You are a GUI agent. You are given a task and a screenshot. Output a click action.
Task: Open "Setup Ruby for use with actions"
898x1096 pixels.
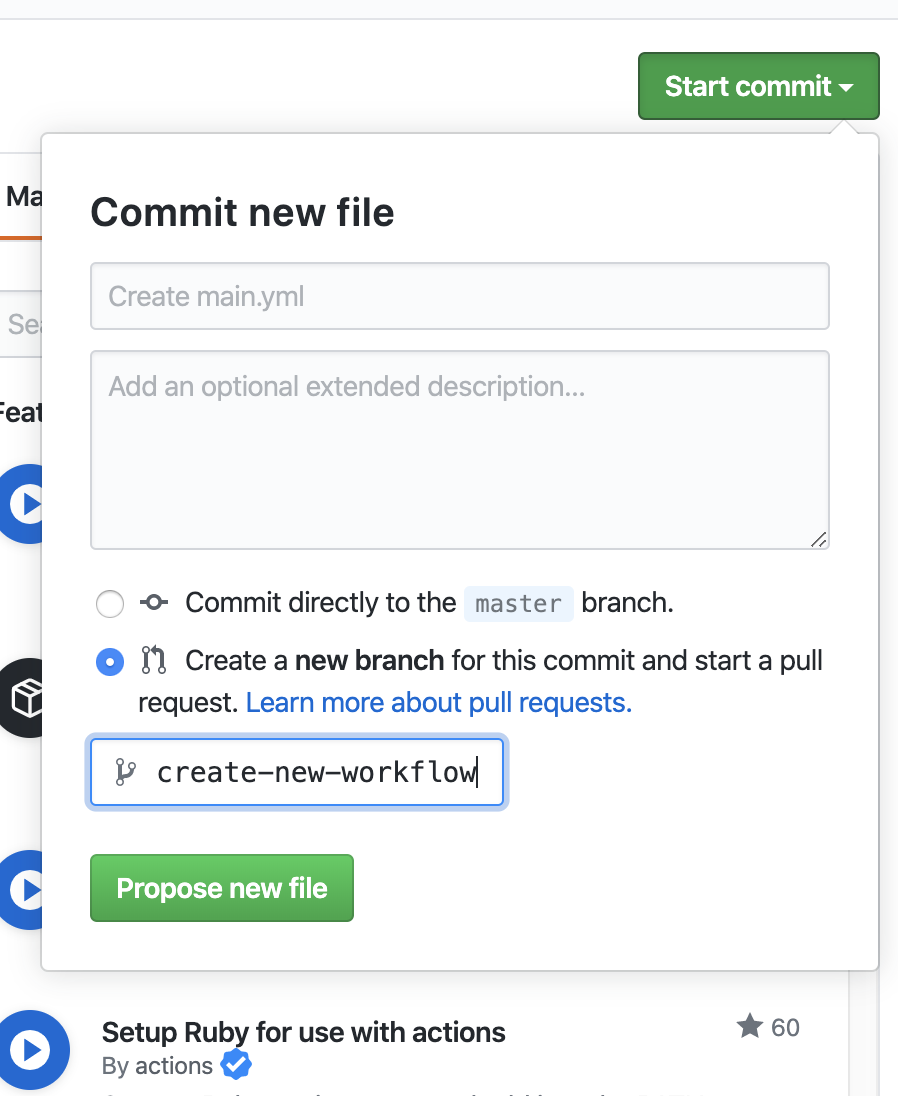pyautogui.click(x=302, y=1032)
